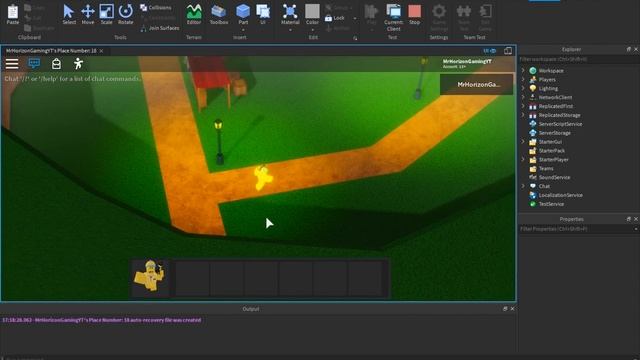Screen dimensions: 640x360
Task: Click the Current: Client view switch
Action: tap(393, 17)
